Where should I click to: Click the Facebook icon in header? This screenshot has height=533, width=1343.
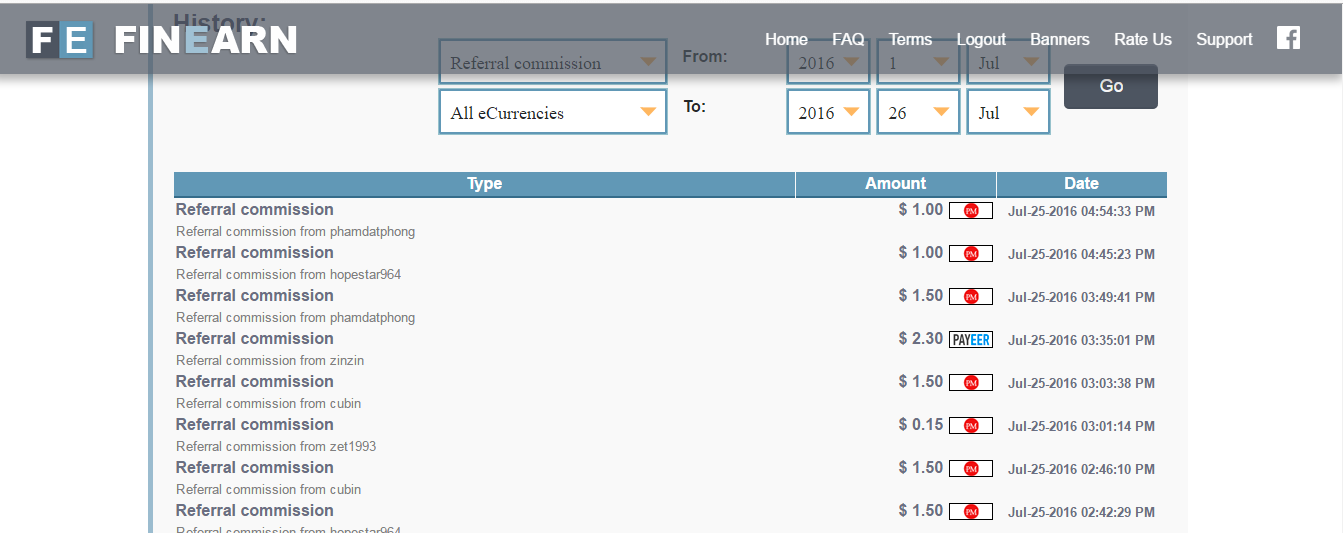[x=1288, y=38]
